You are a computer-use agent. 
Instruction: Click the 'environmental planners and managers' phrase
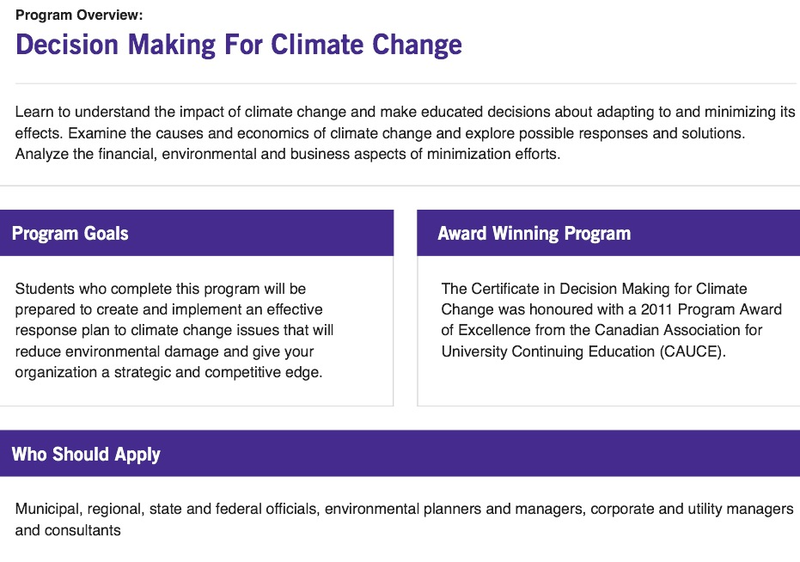click(x=453, y=509)
